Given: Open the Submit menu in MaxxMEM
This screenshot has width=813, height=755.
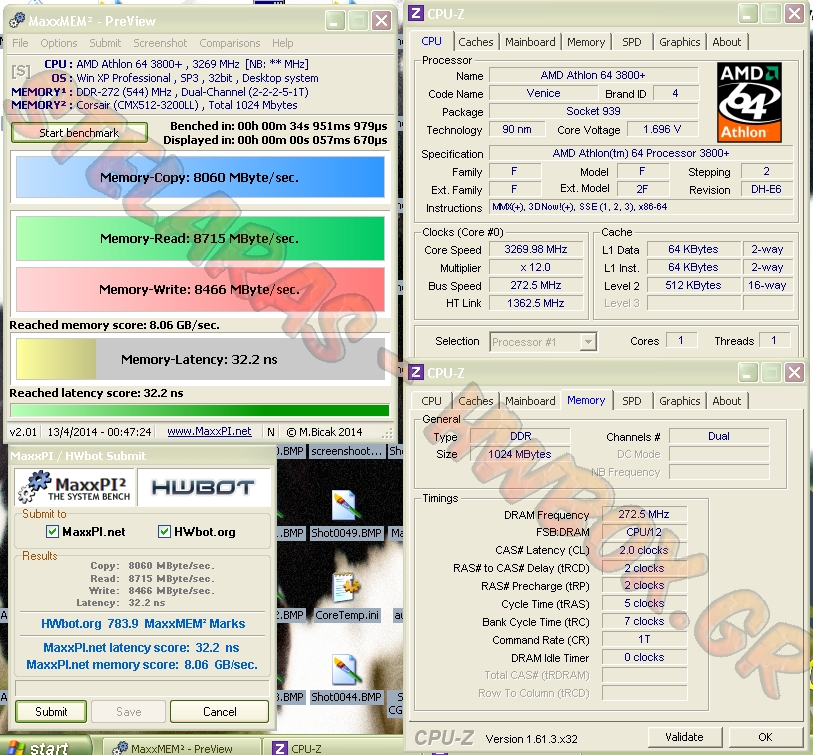Looking at the screenshot, I should (105, 43).
